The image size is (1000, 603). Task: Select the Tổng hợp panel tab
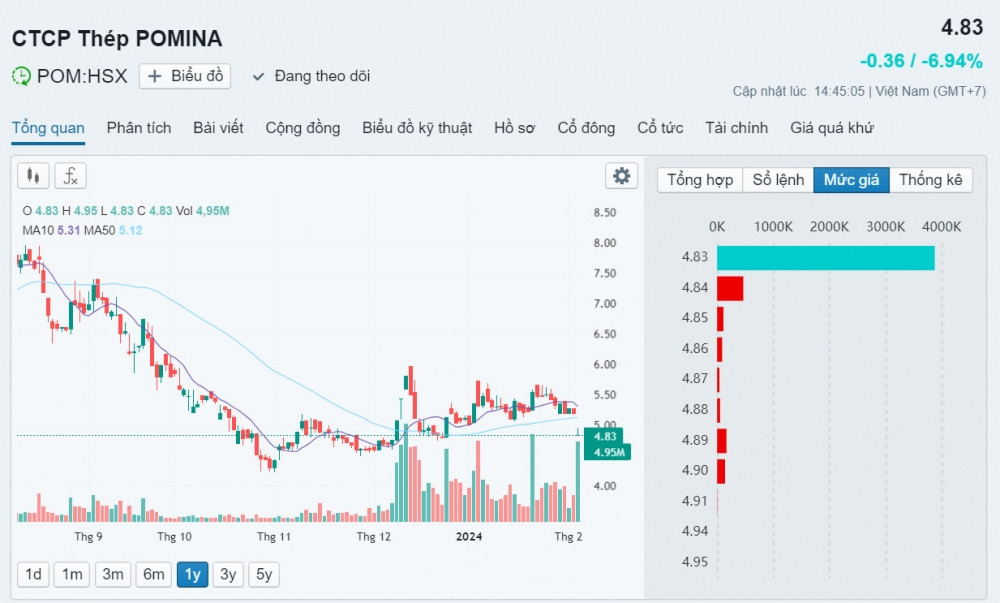[700, 180]
